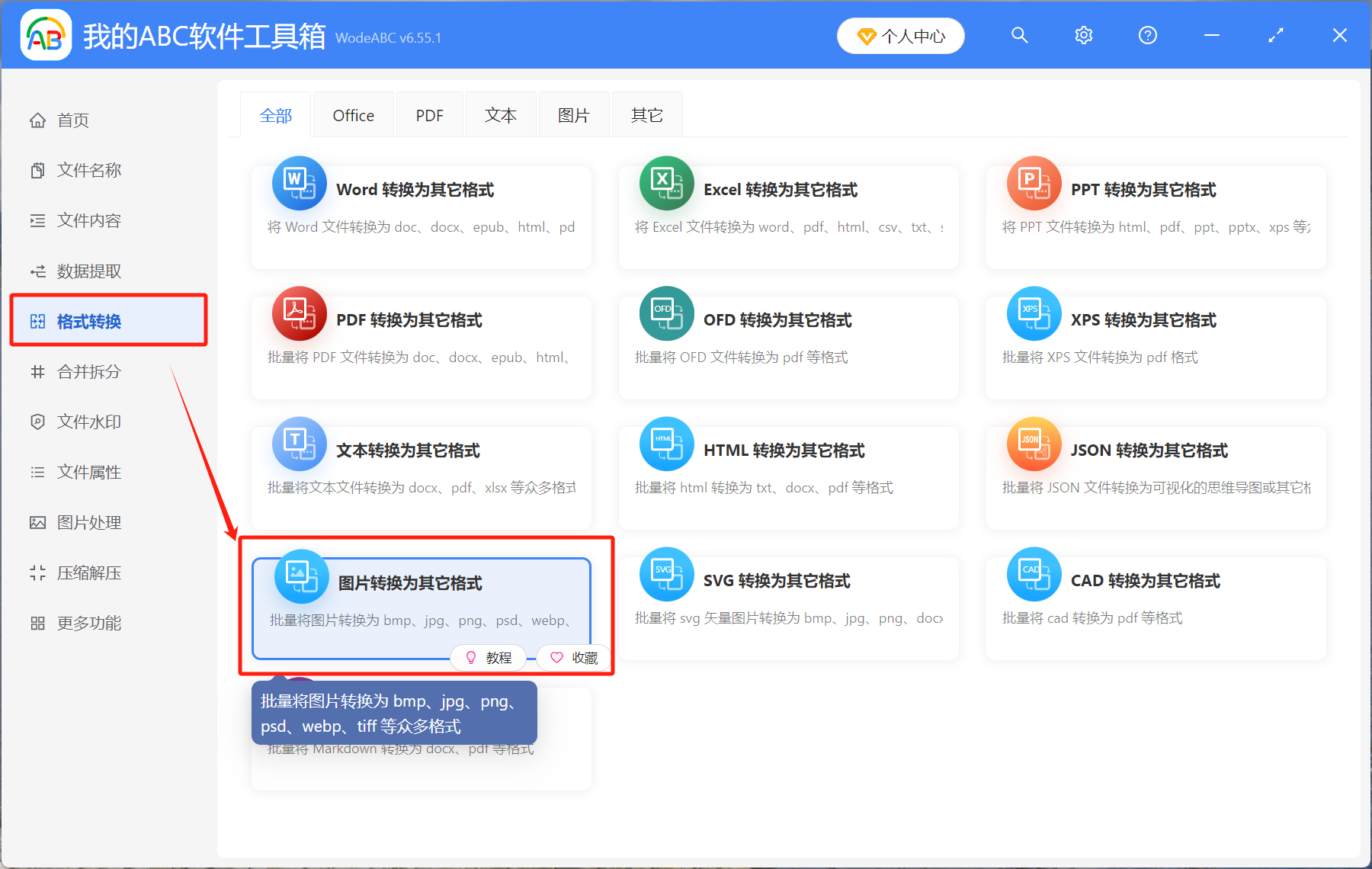Switch to the Office tab
This screenshot has width=1372, height=869.
coord(353,116)
